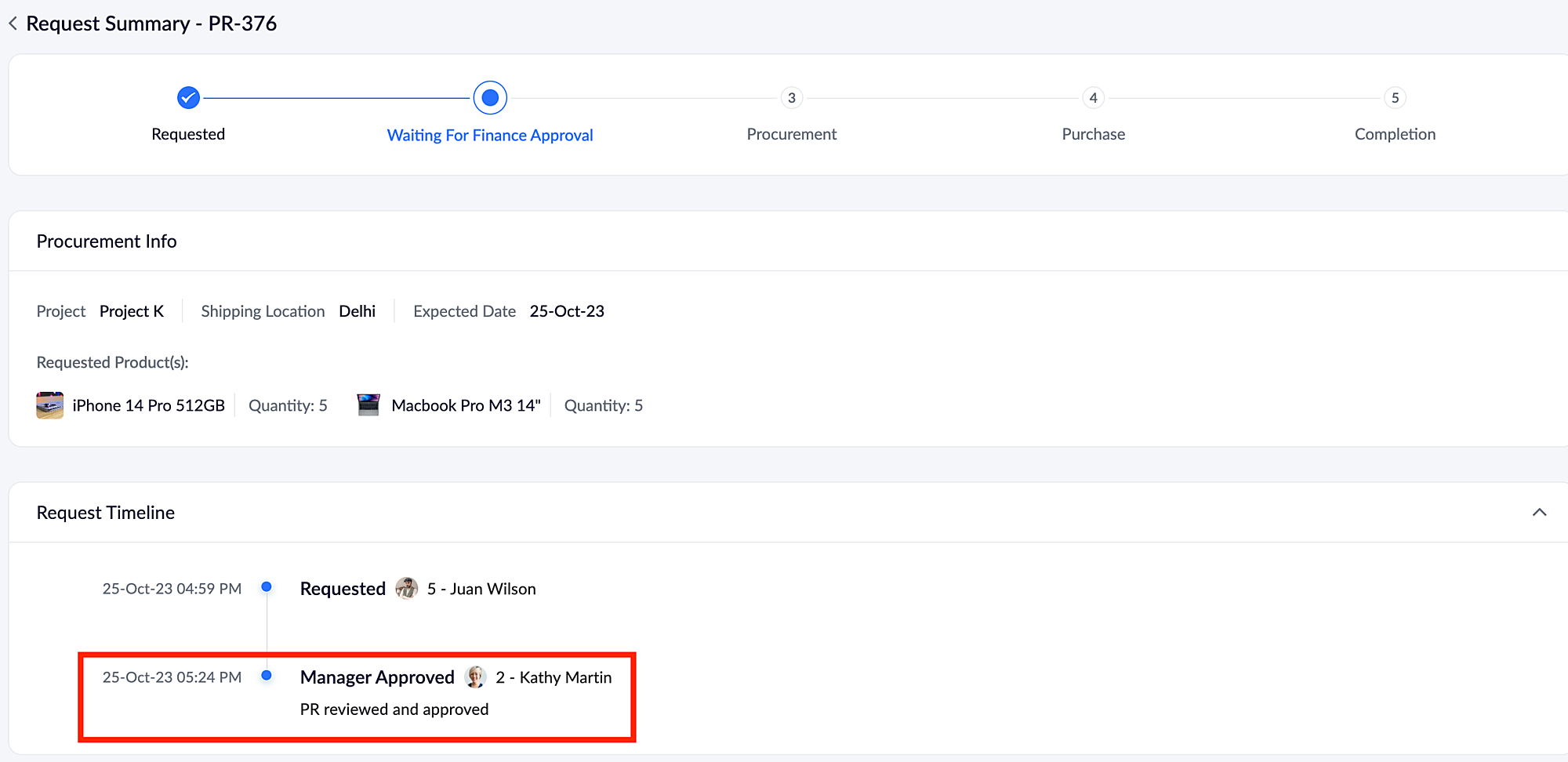Open the Macbook Pro M3 product thumbnail
This screenshot has width=1568, height=762.
(368, 405)
